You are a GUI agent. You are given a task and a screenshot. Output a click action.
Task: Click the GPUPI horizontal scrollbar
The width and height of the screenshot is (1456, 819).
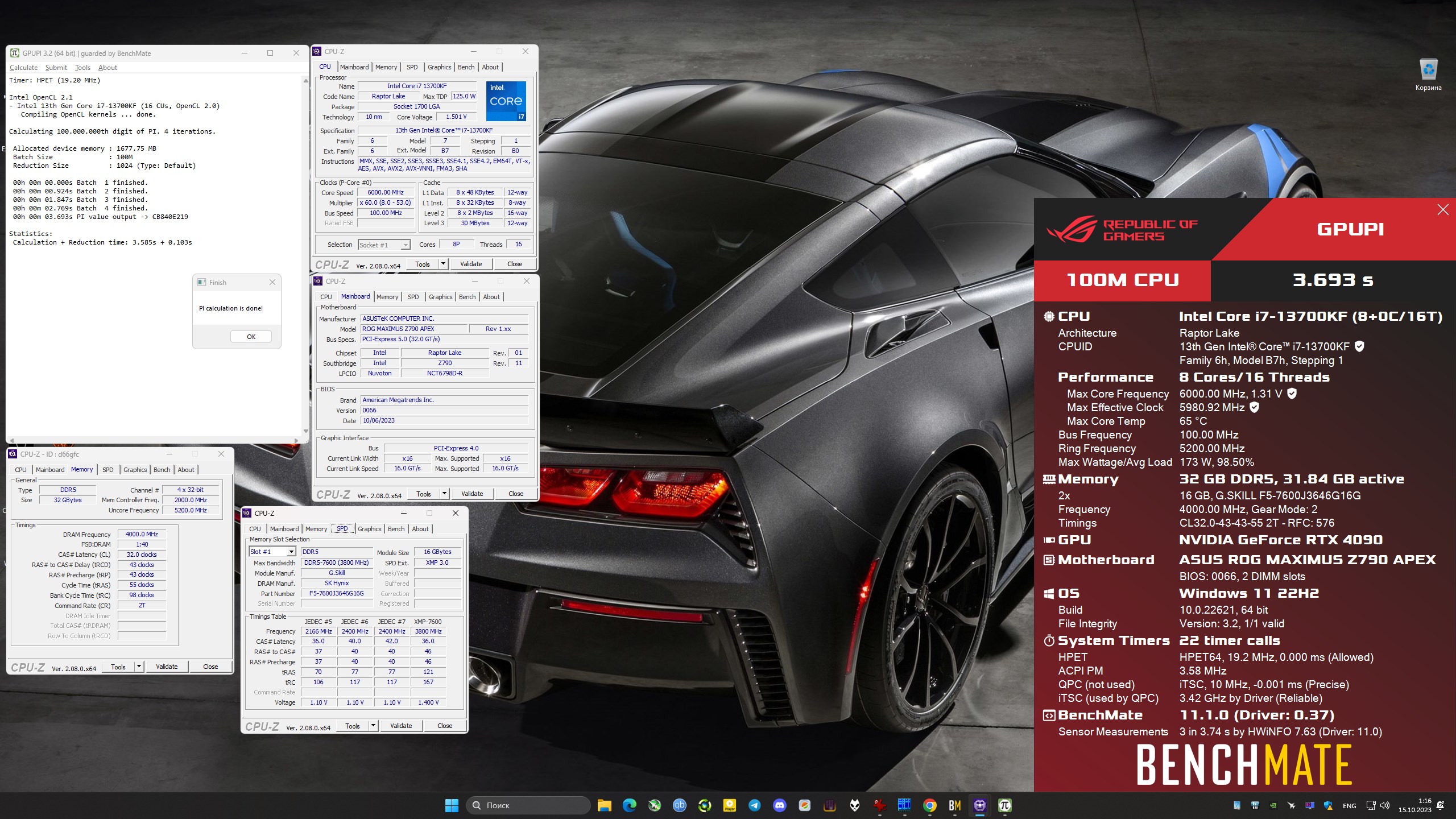[154, 440]
